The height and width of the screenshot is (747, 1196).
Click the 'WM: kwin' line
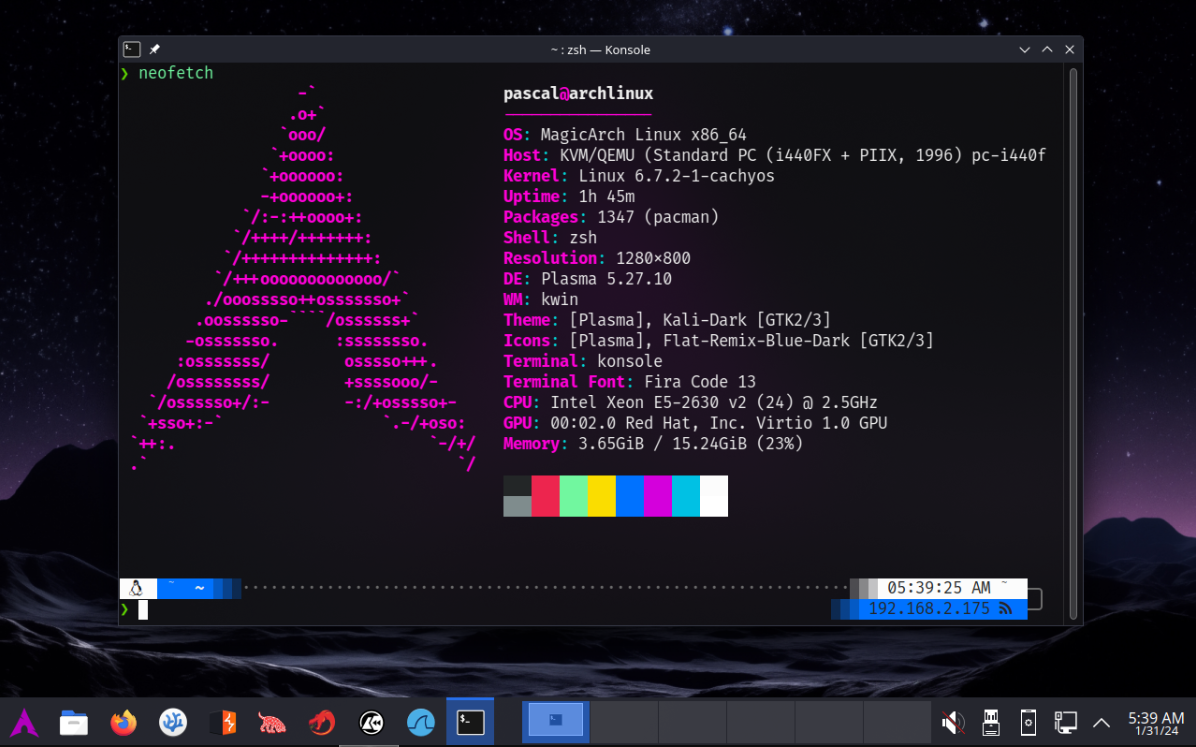(540, 300)
